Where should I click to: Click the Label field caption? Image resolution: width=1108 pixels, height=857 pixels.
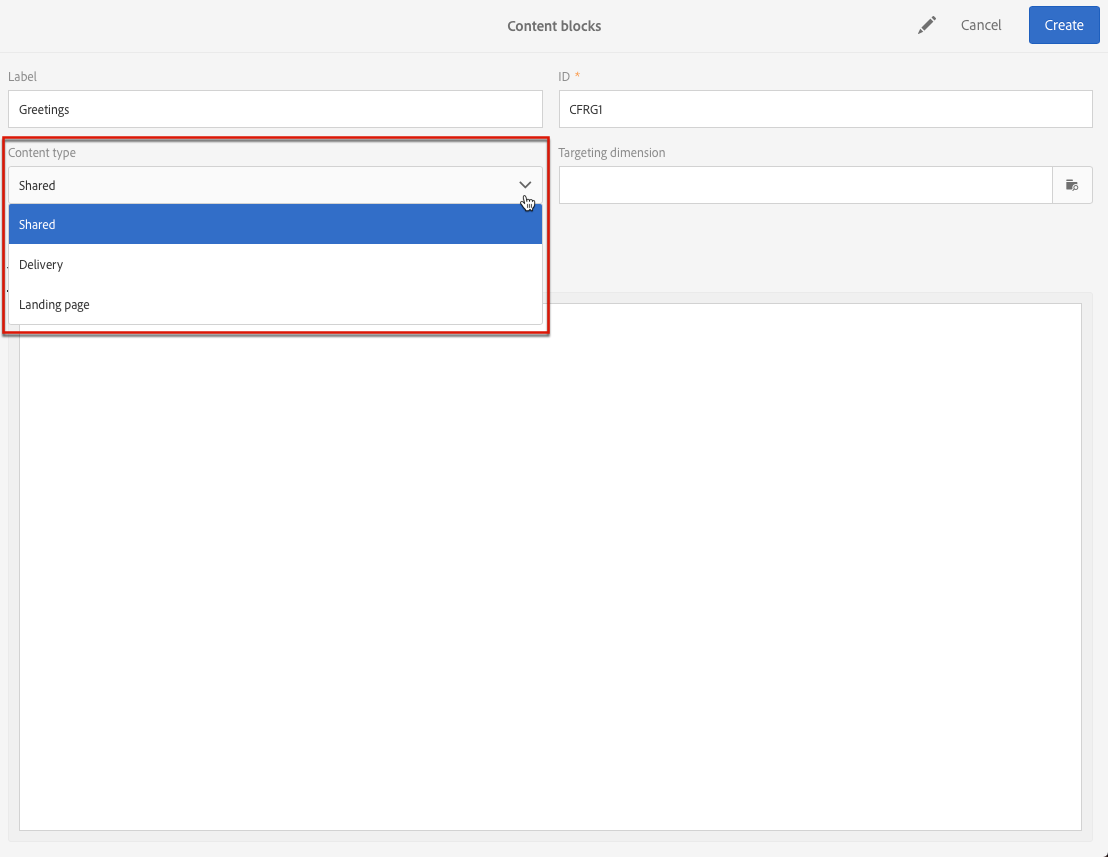click(x=23, y=76)
